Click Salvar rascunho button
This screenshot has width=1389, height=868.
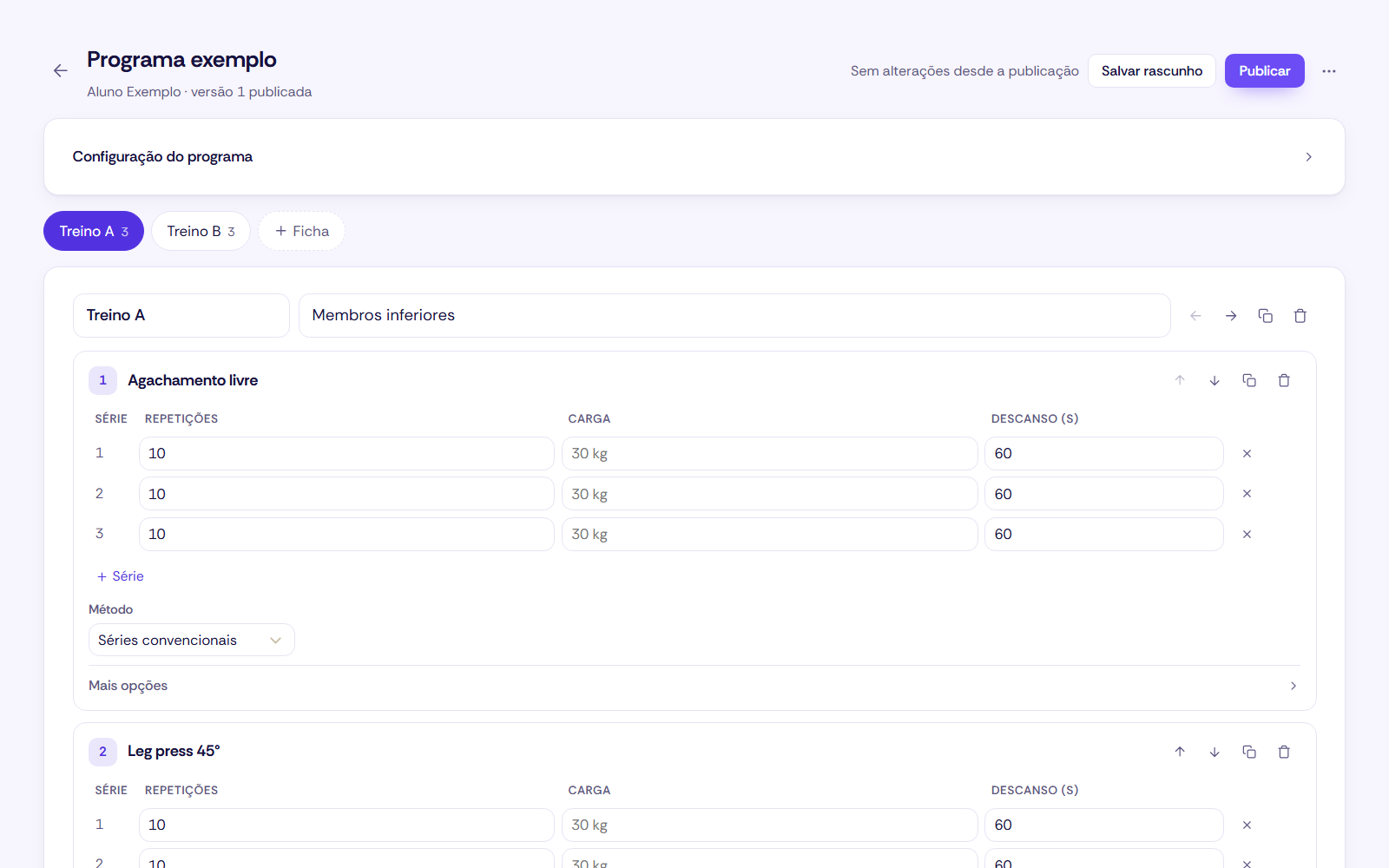[1152, 71]
